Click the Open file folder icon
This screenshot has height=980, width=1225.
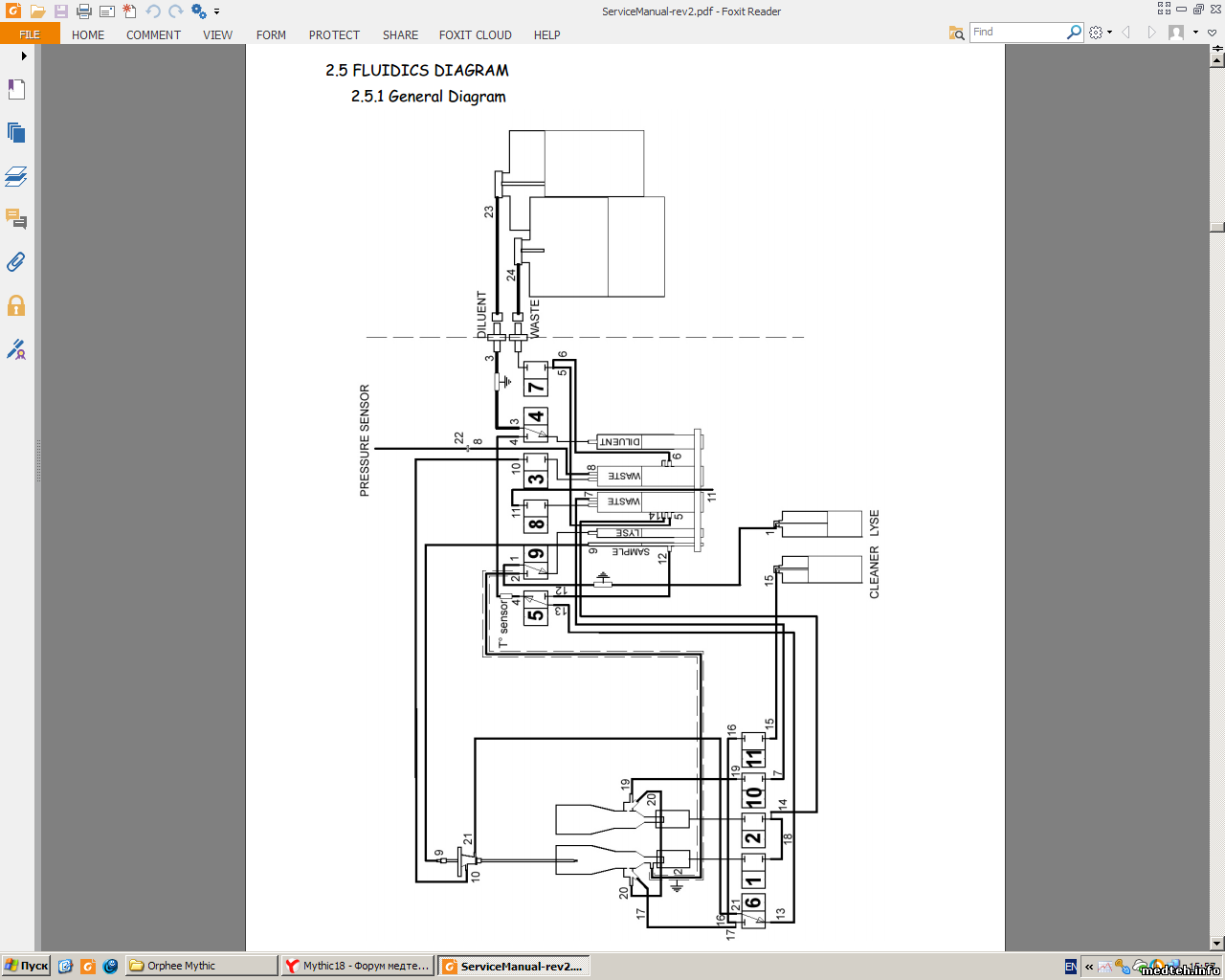point(38,11)
